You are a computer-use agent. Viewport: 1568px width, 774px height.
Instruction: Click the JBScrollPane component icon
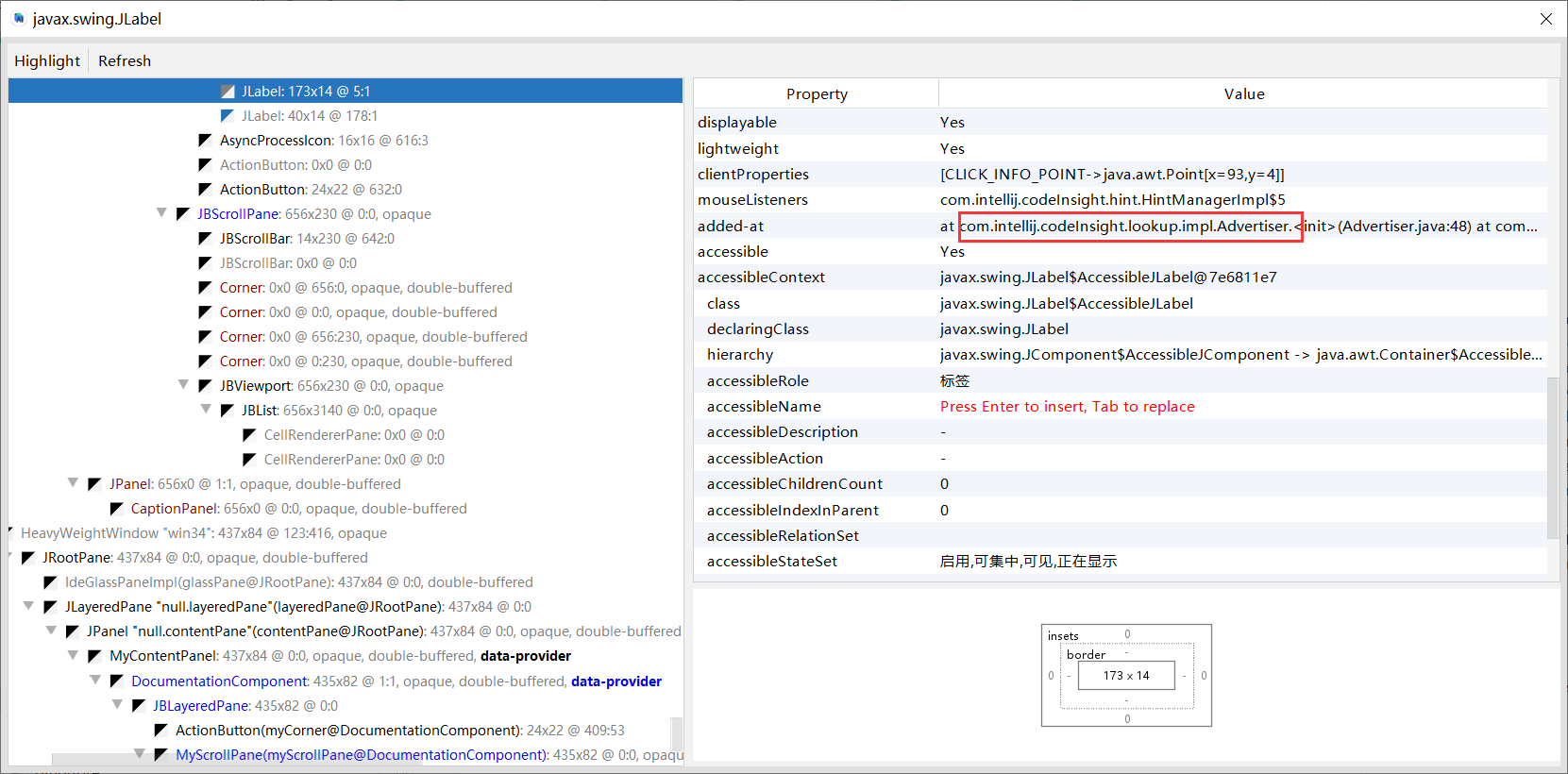(x=183, y=213)
